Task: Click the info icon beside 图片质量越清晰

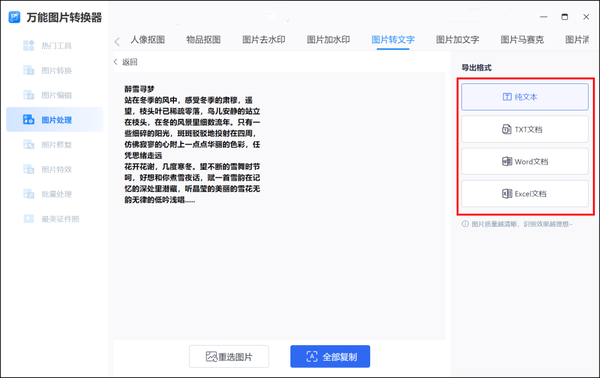Action: [465, 224]
